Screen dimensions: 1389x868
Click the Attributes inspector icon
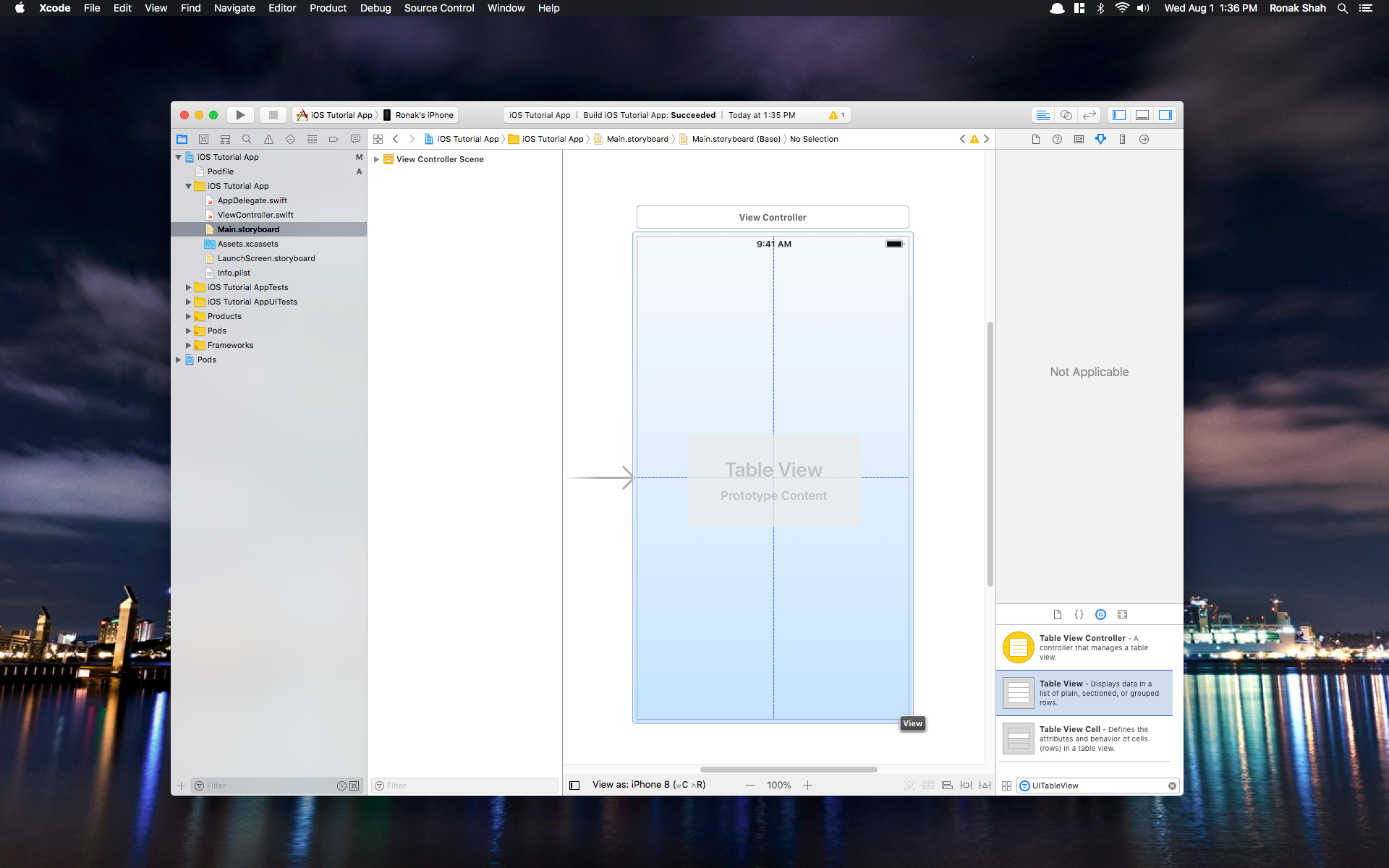[x=1100, y=139]
